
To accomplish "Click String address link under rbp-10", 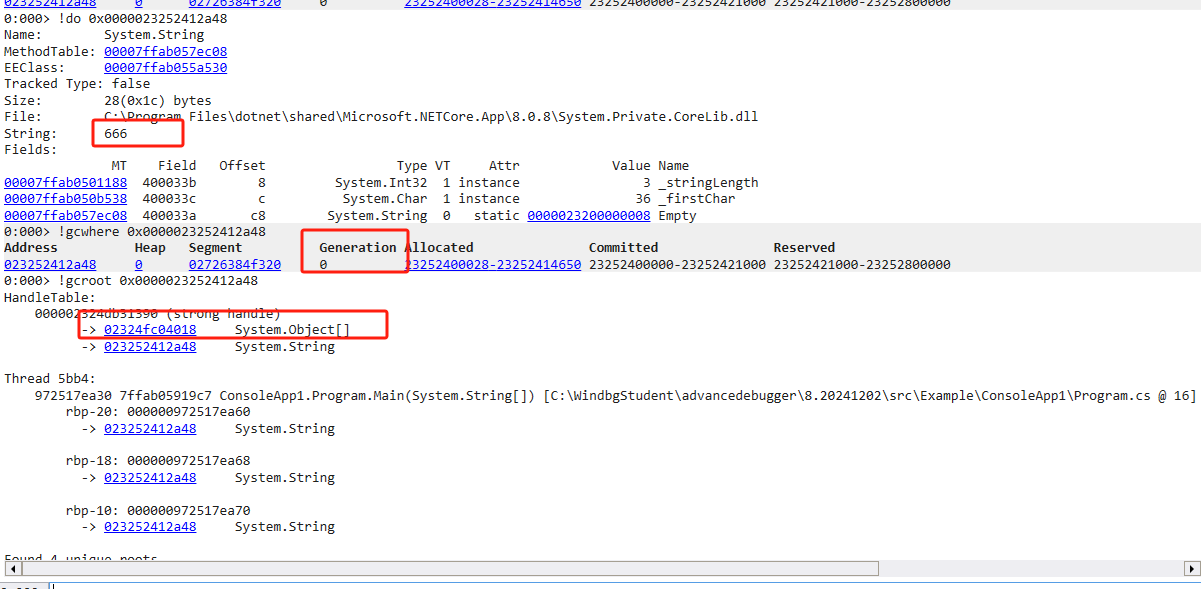I will click(x=150, y=526).
